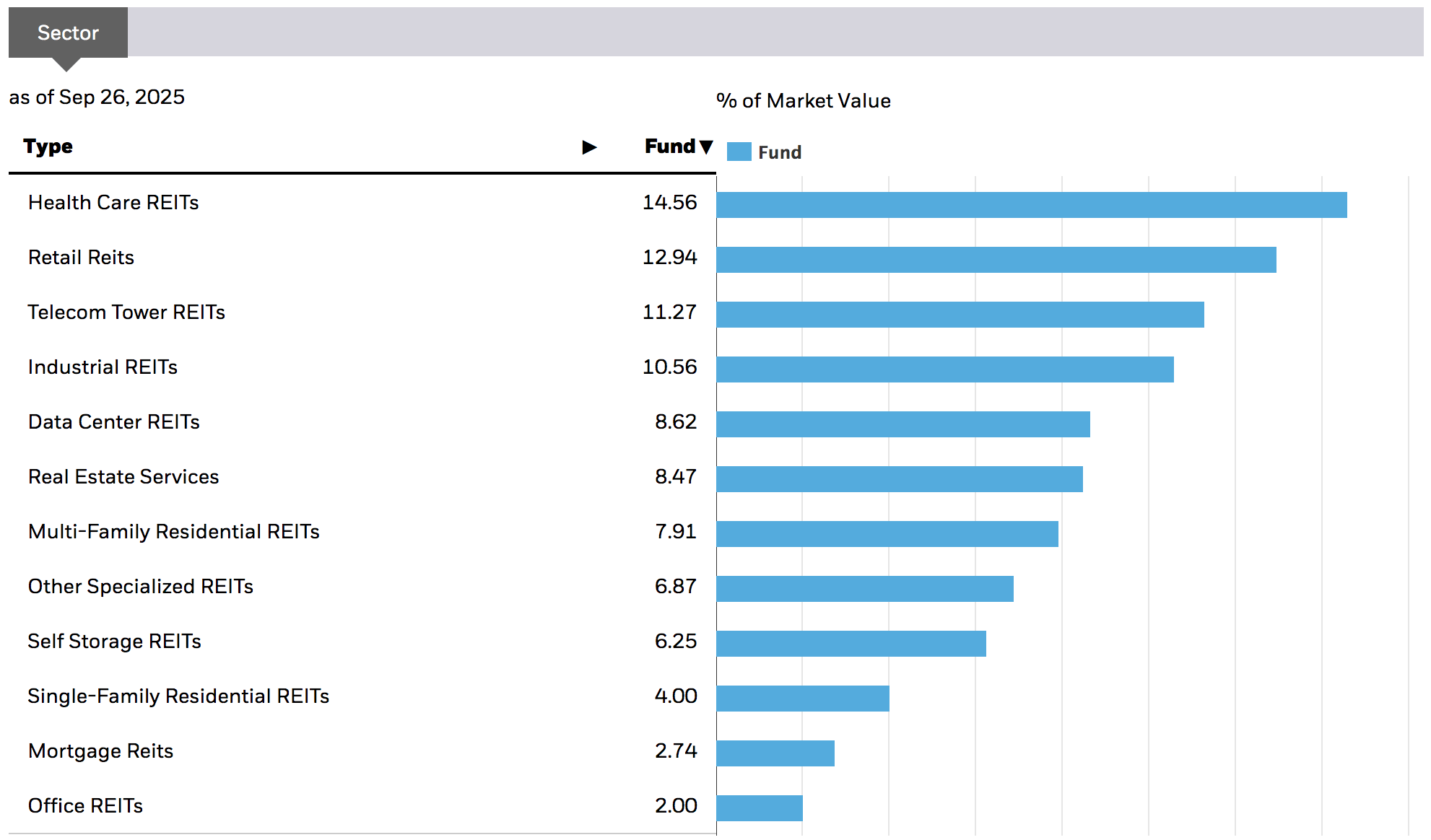Click the Industrial REITs bar

click(x=944, y=369)
